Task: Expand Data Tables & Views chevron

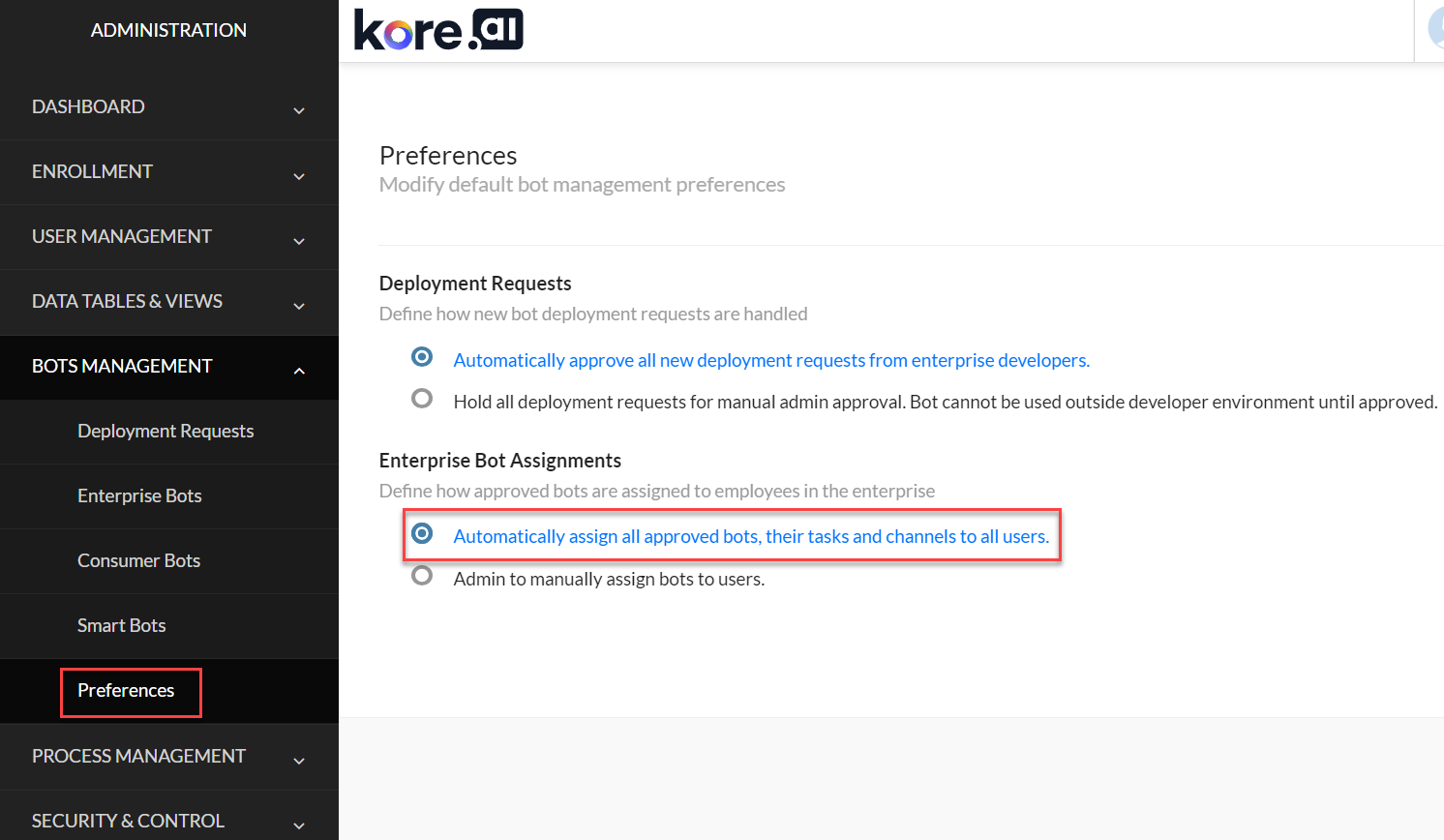Action: point(299,306)
